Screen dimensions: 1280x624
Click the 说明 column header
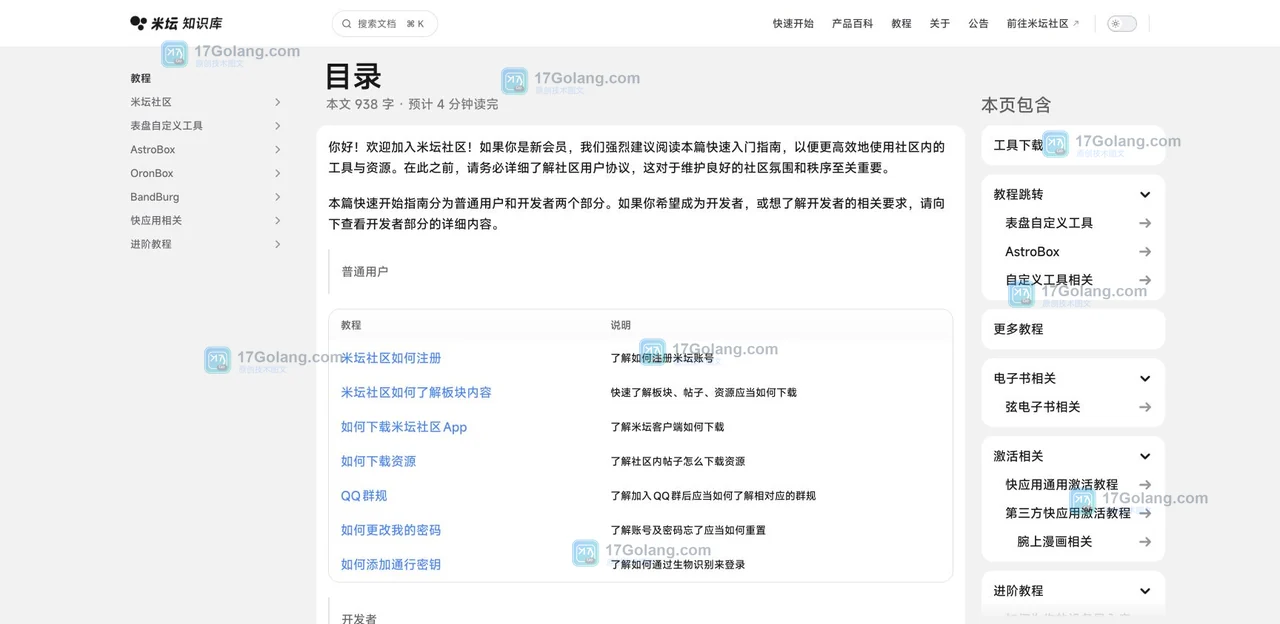click(621, 325)
